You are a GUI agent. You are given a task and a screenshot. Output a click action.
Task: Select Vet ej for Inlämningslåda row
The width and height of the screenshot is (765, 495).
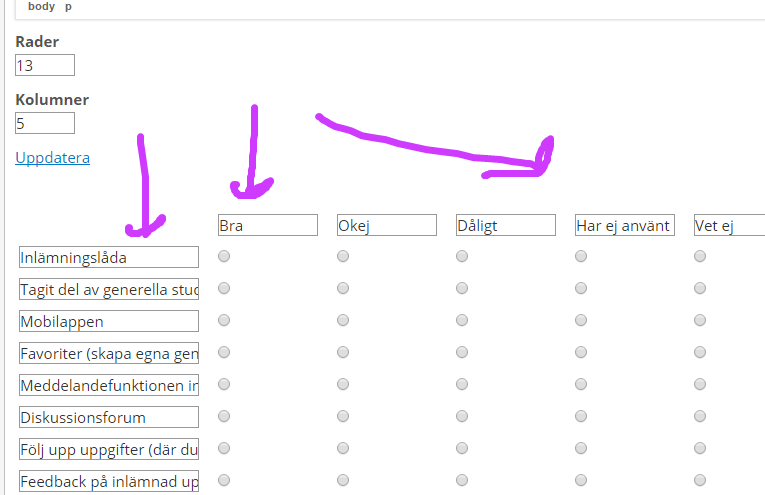(700, 257)
